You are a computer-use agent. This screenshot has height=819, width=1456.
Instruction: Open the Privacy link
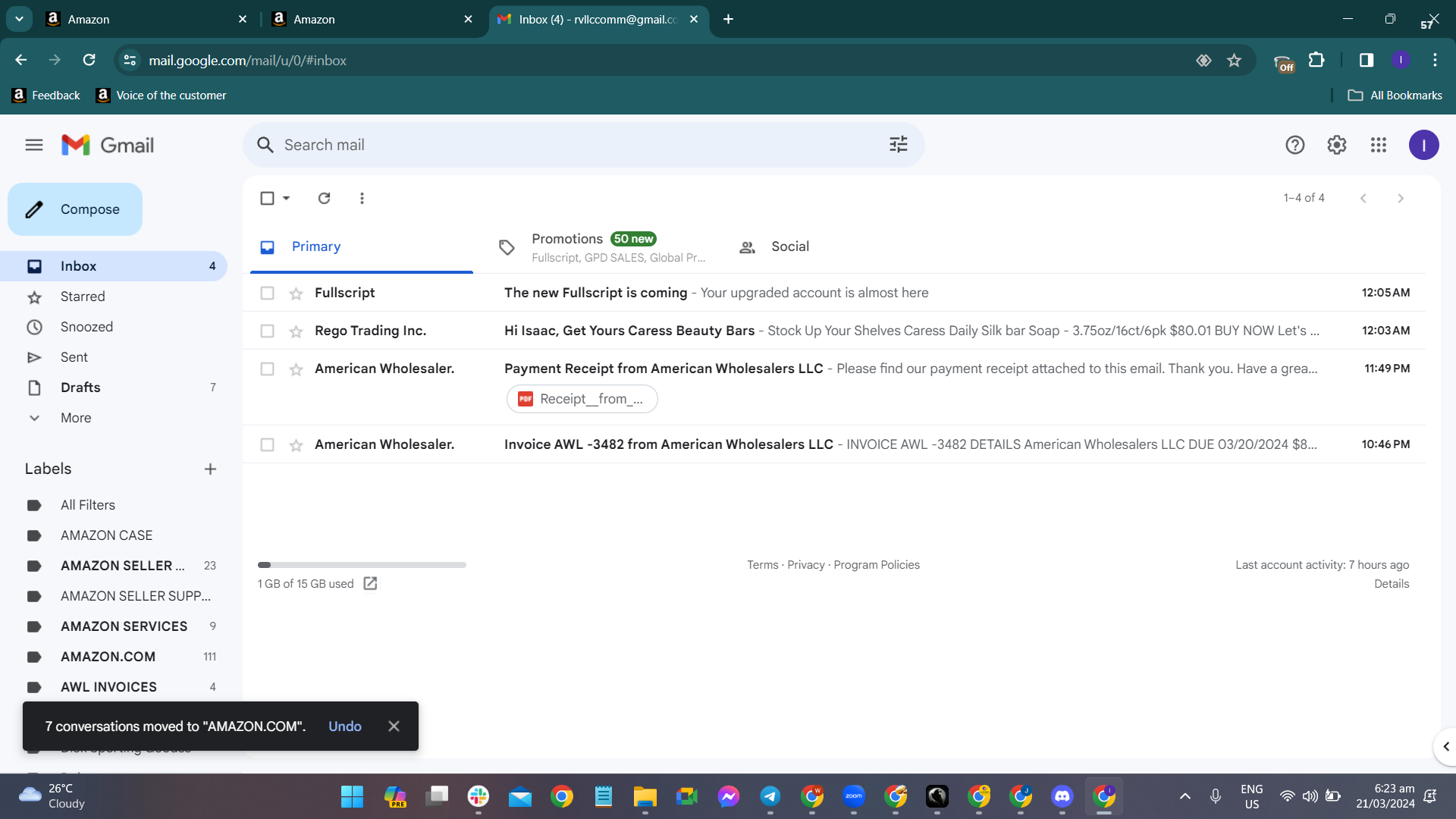coord(805,565)
